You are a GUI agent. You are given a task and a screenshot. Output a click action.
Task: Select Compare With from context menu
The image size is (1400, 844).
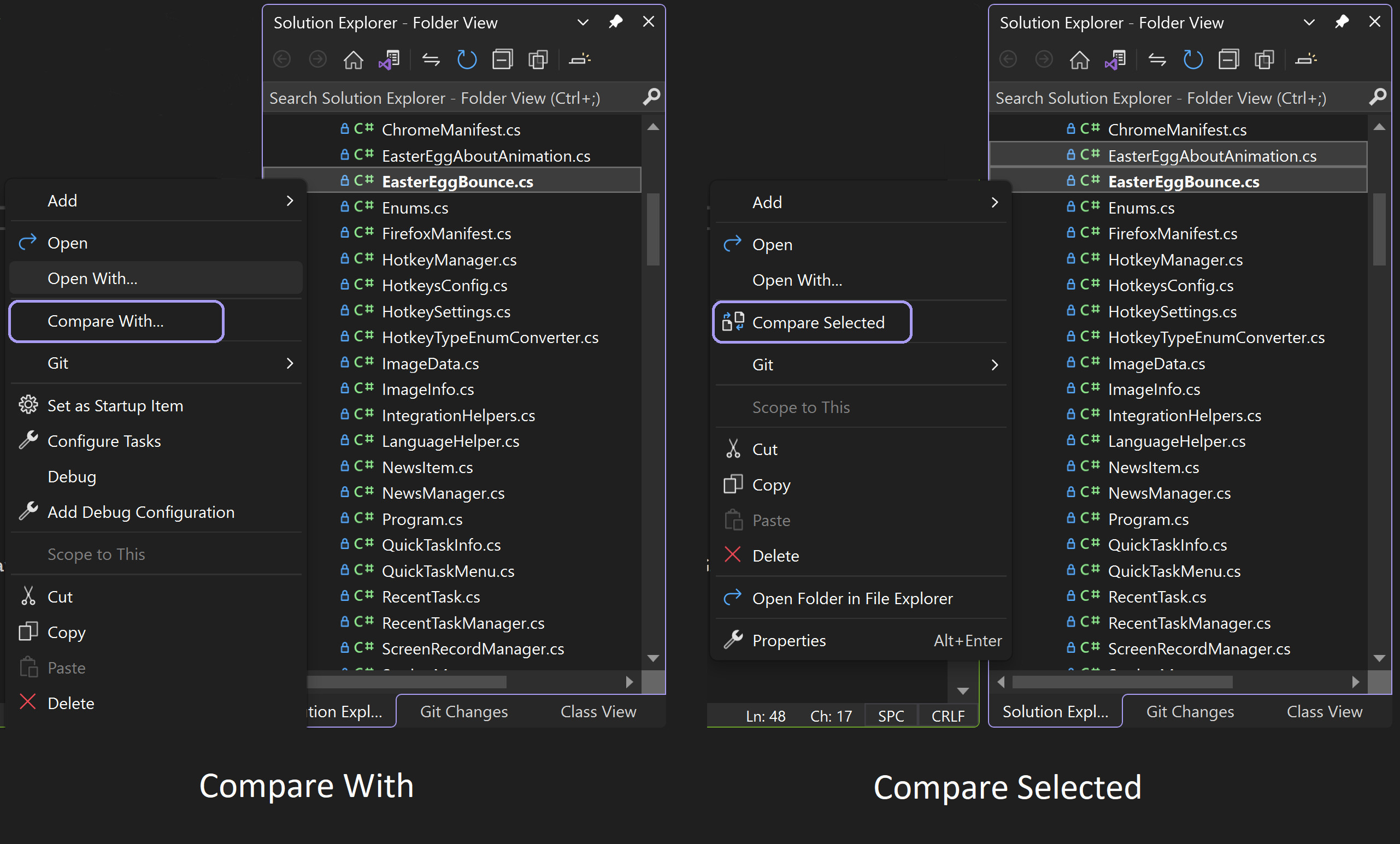point(106,322)
